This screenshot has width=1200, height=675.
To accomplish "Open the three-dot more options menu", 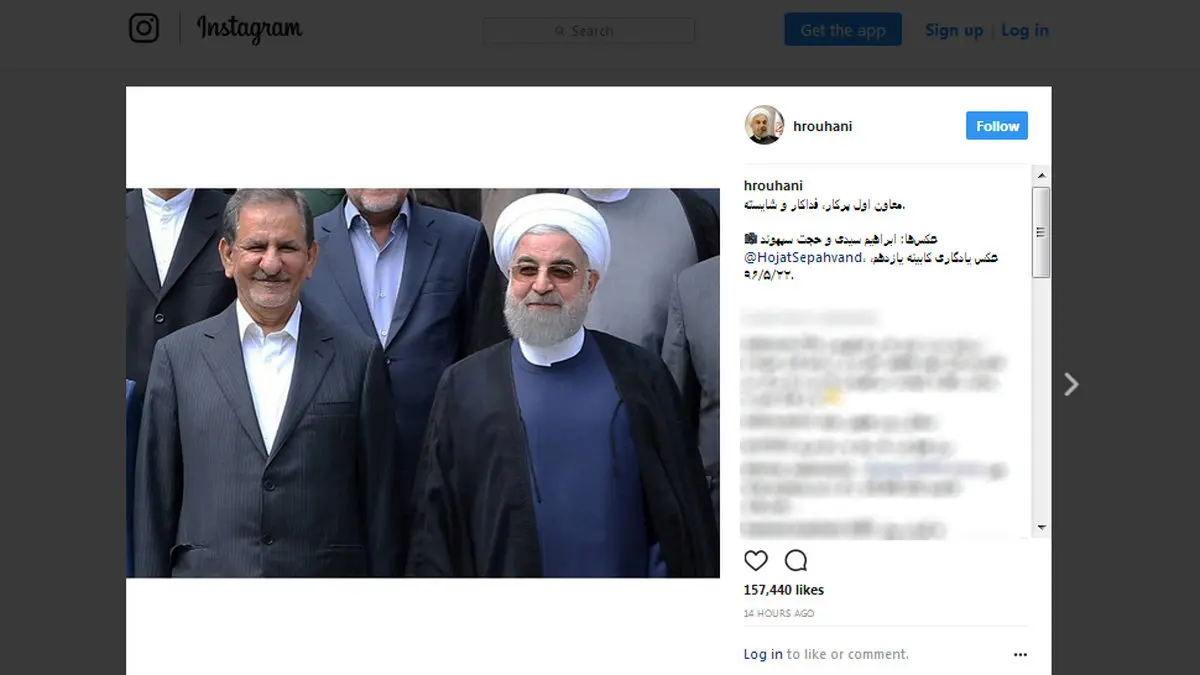I will coord(1020,655).
